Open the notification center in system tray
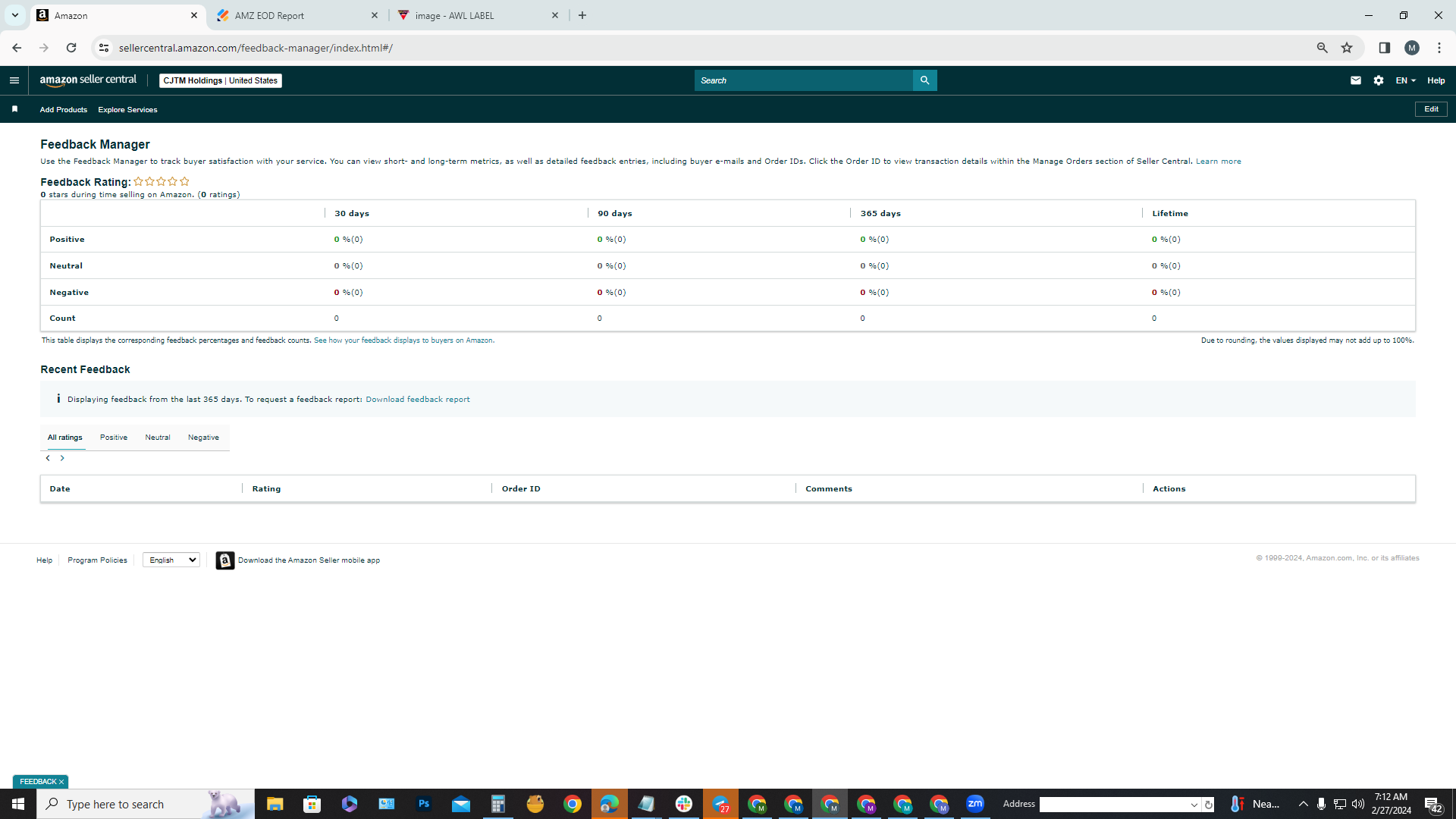Screen dimensions: 1456x819 (1433, 804)
